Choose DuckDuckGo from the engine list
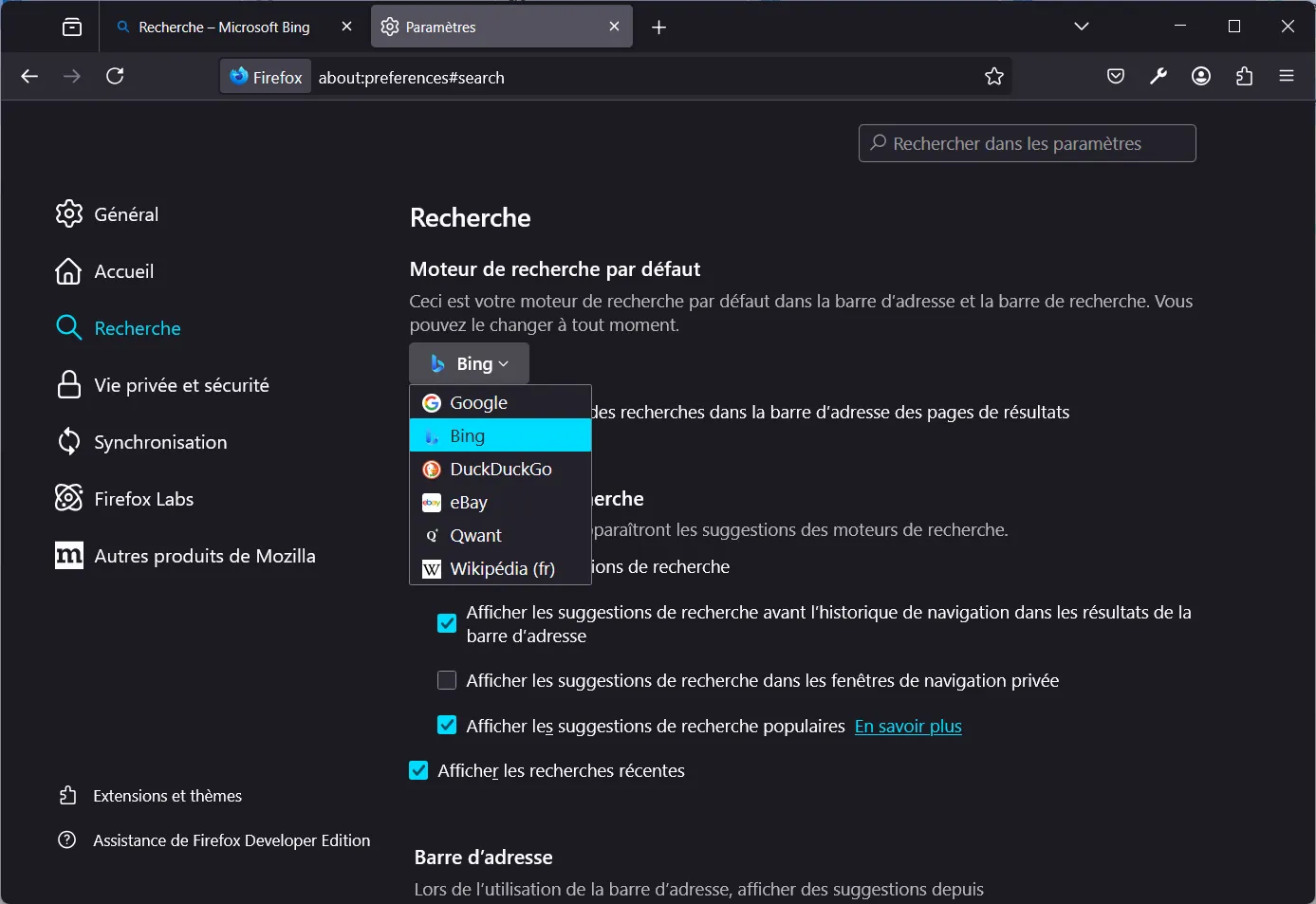 click(500, 469)
